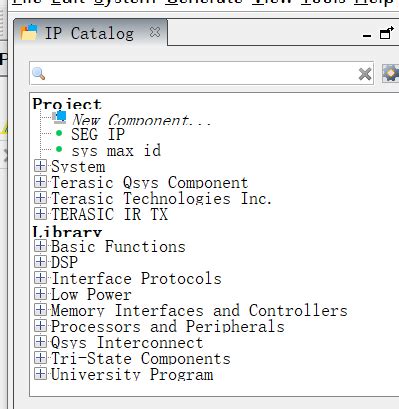Screen dimensions: 399x409
Task: Select the University Program label
Action: click(132, 375)
